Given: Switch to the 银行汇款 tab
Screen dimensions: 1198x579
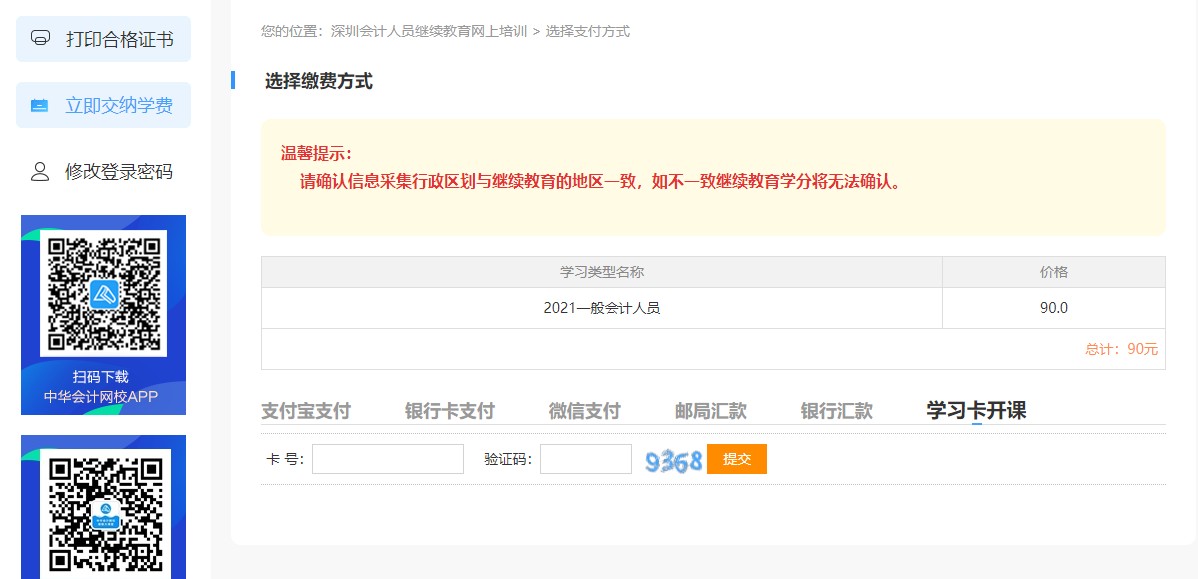Looking at the screenshot, I should [x=837, y=411].
